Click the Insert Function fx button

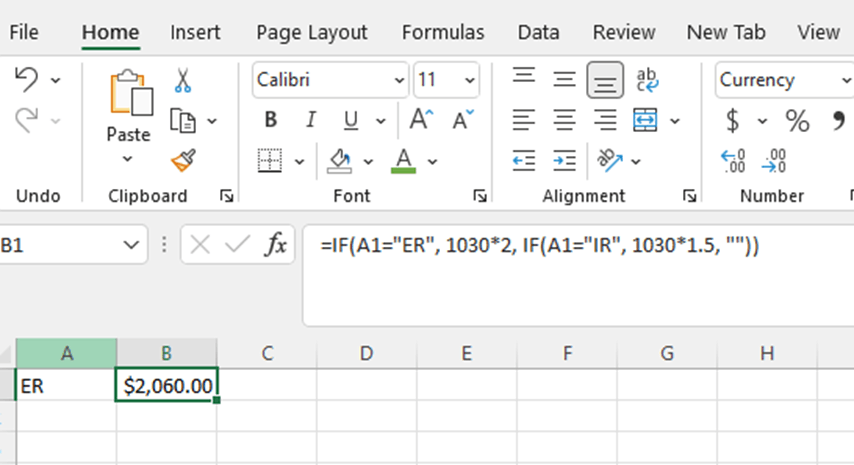pyautogui.click(x=276, y=244)
